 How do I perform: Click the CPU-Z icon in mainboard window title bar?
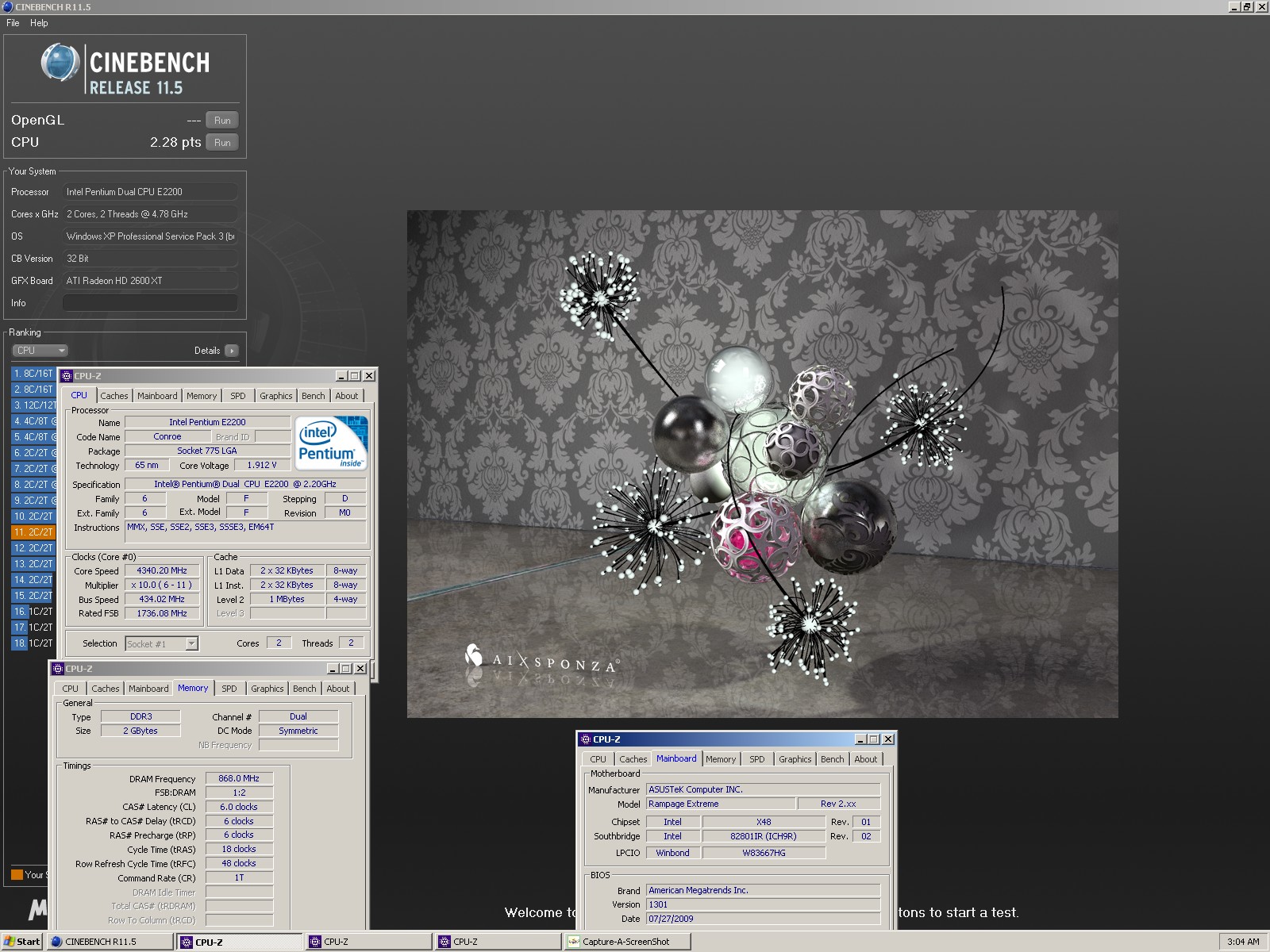(586, 739)
